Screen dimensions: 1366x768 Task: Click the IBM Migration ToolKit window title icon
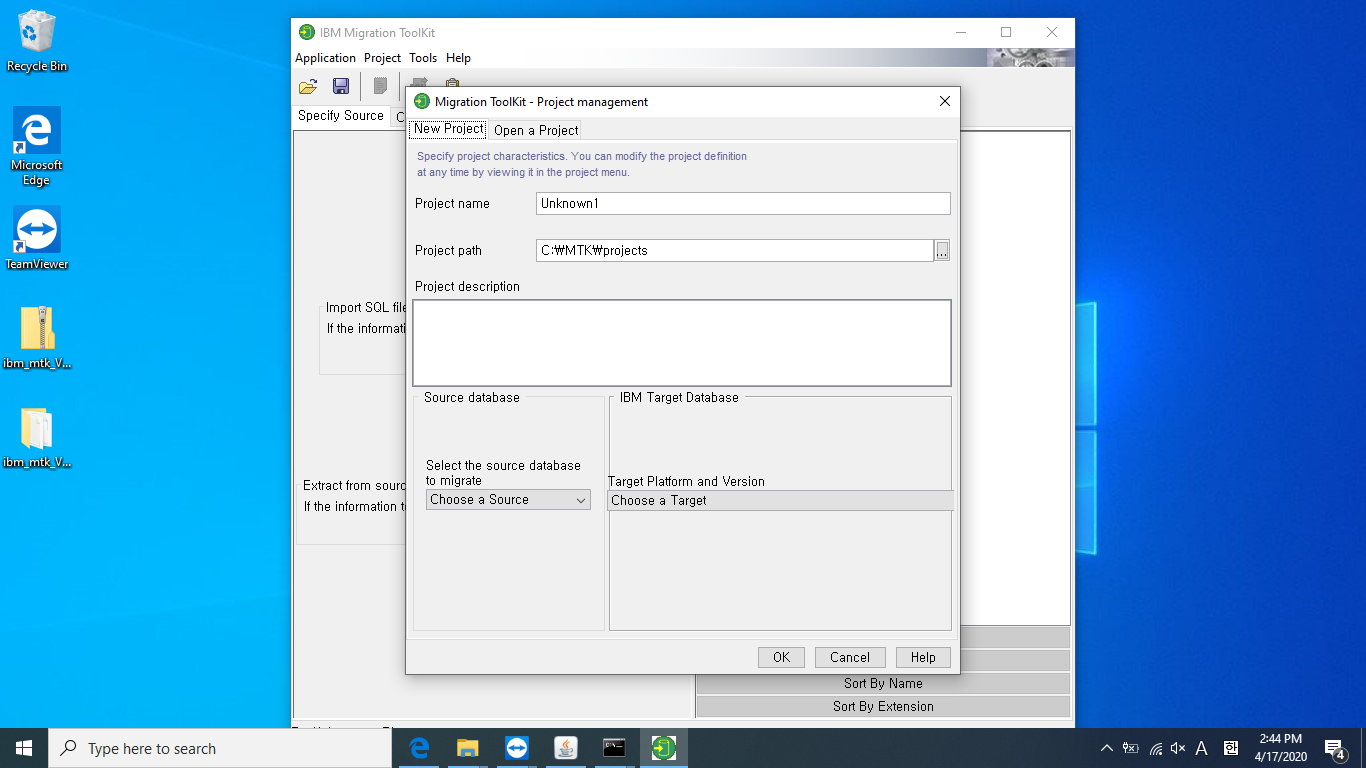point(307,32)
